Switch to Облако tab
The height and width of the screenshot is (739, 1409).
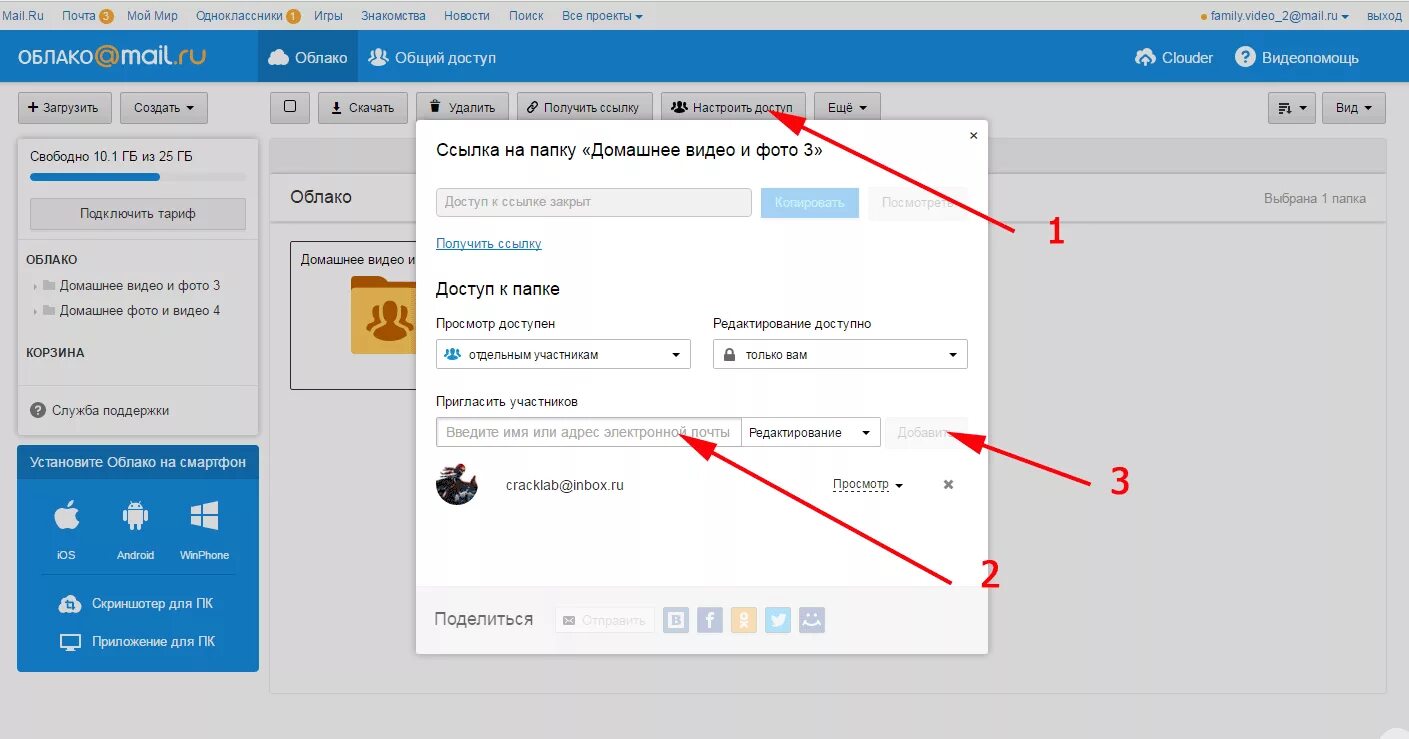click(x=308, y=57)
